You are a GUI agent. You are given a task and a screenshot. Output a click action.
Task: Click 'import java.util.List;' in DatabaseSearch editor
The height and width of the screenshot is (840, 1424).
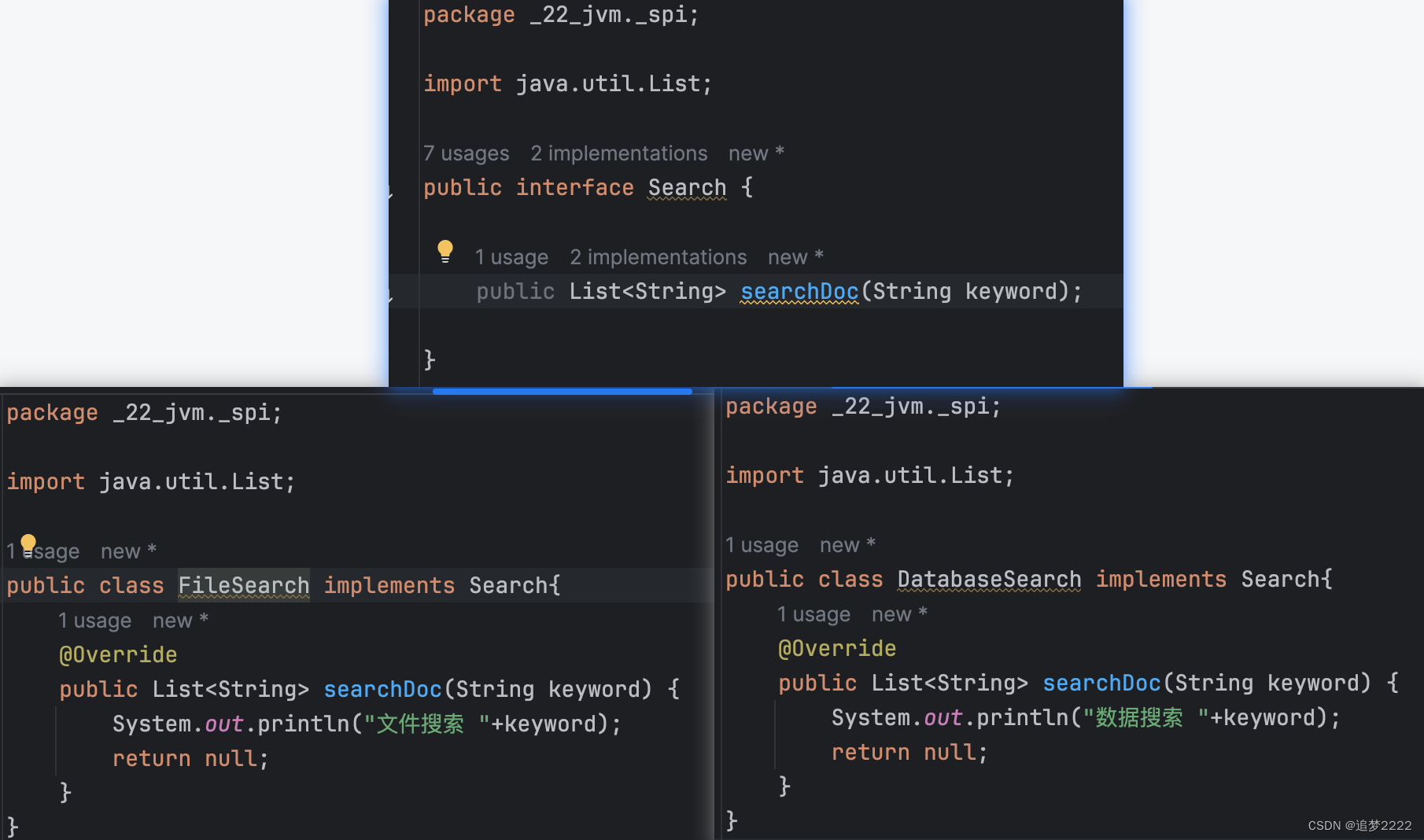point(870,476)
